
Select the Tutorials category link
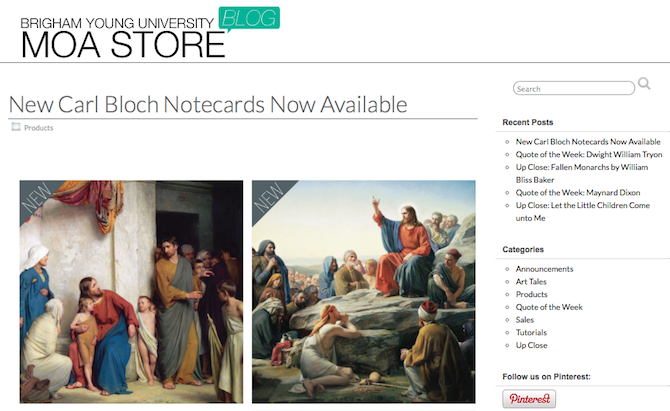pos(531,332)
